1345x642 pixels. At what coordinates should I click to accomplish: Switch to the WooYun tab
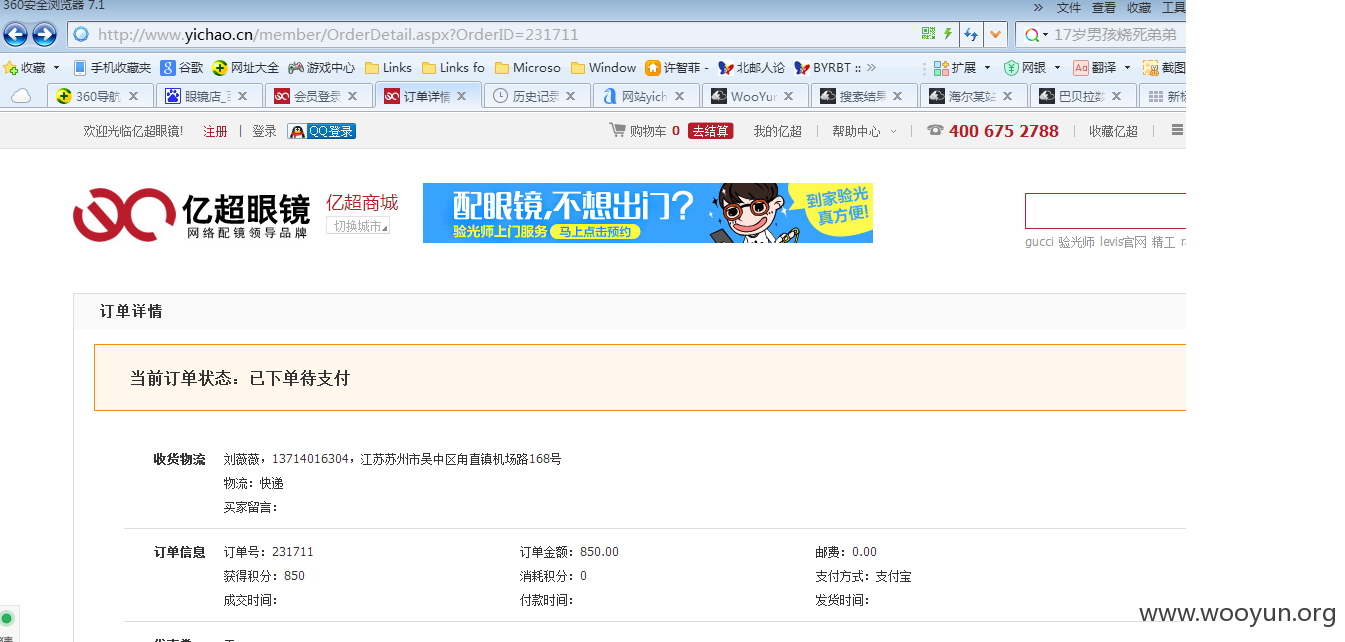756,96
